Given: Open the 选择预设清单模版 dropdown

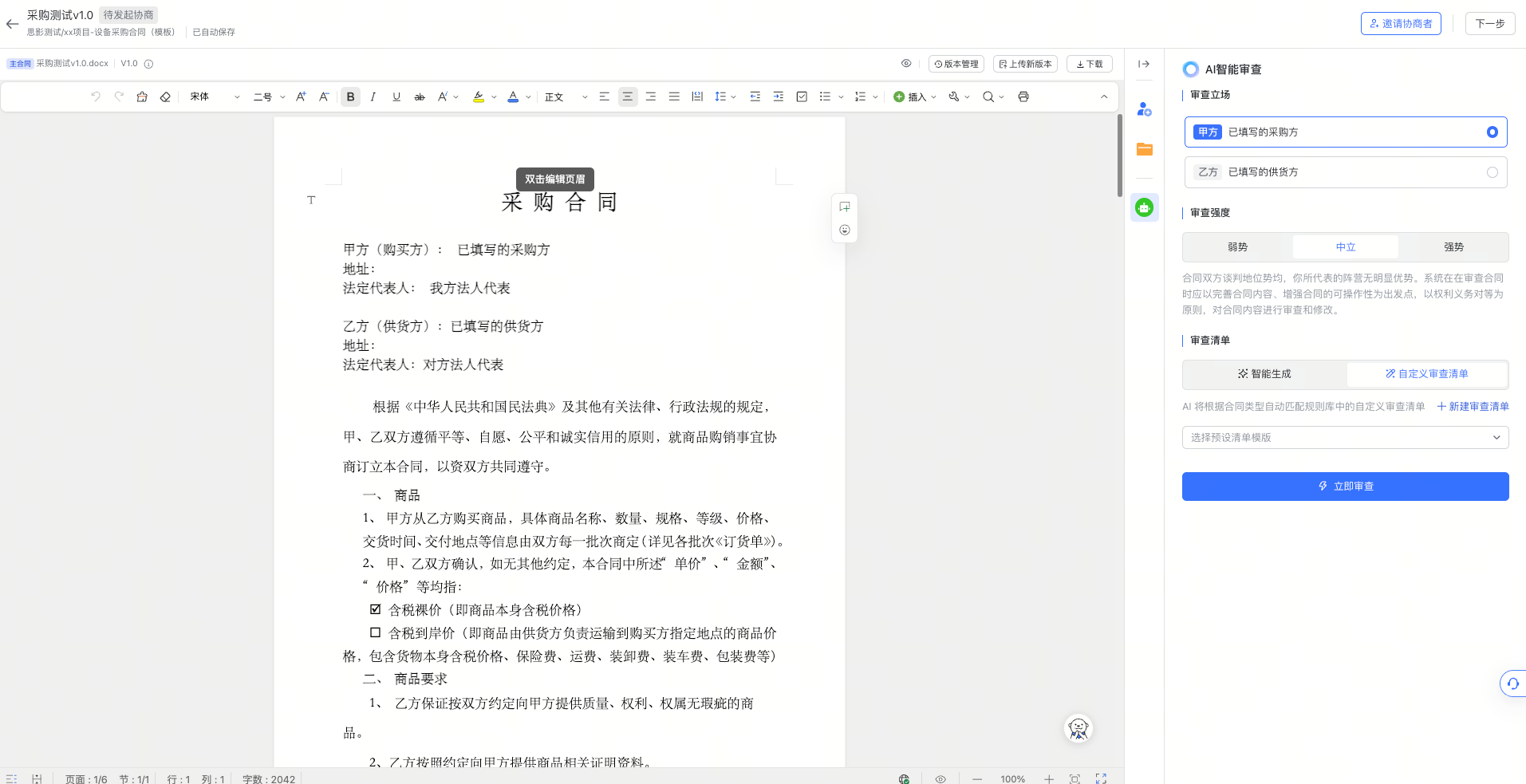Looking at the screenshot, I should [x=1344, y=437].
